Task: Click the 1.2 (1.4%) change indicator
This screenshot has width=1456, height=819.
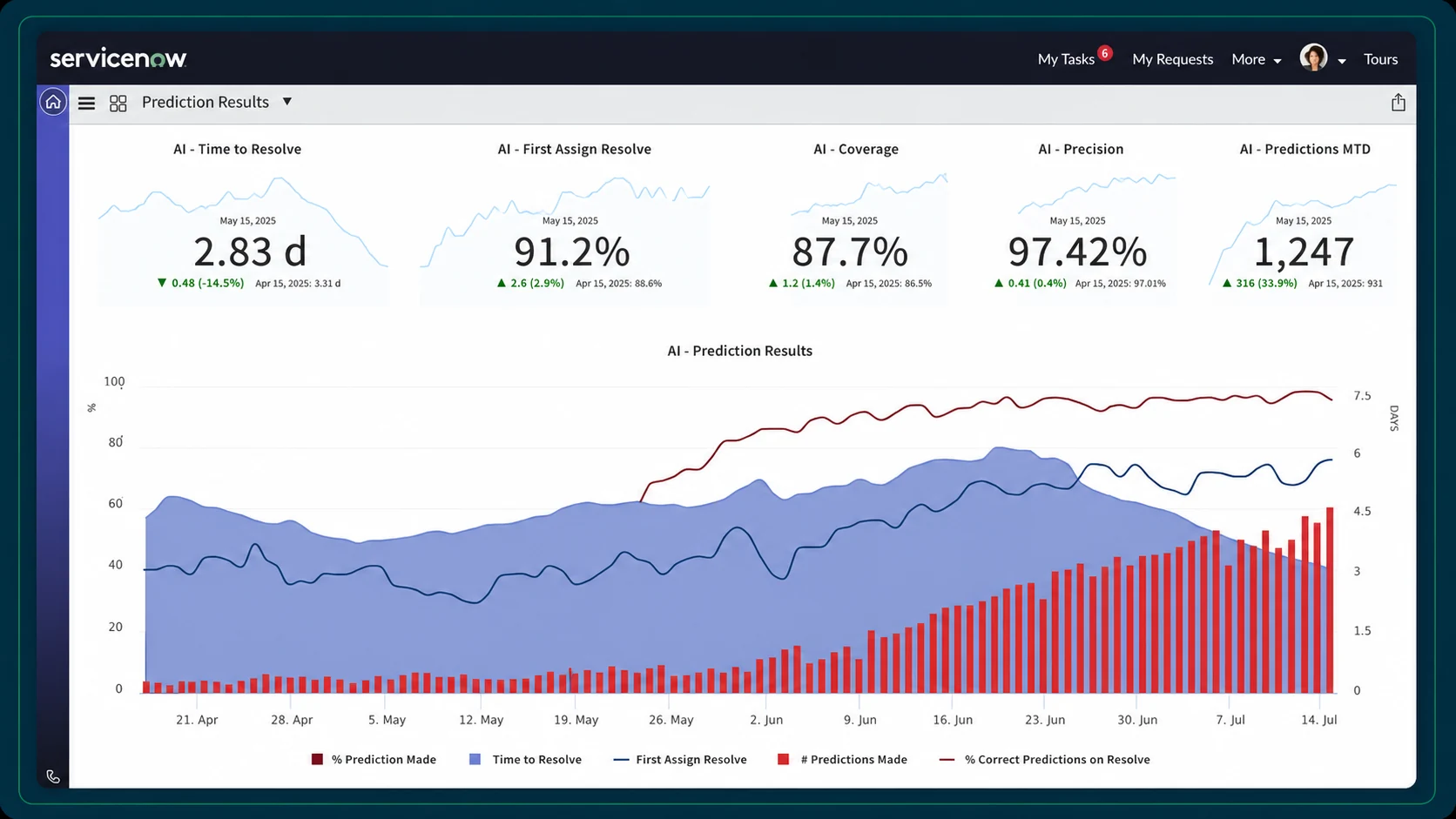Action: 801,283
